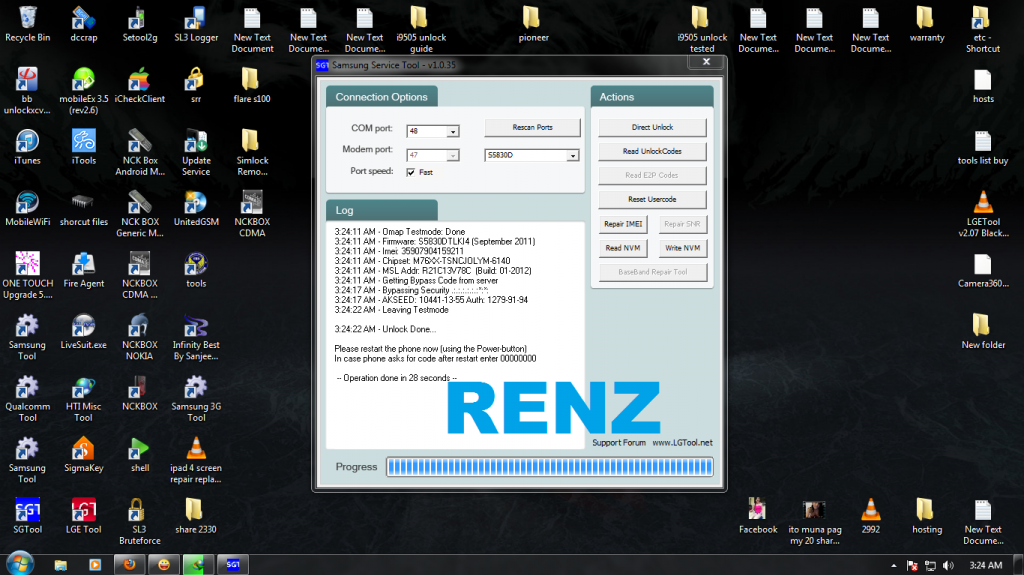The image size is (1024, 575).
Task: Expand the Modem port dropdown
Action: coord(453,156)
